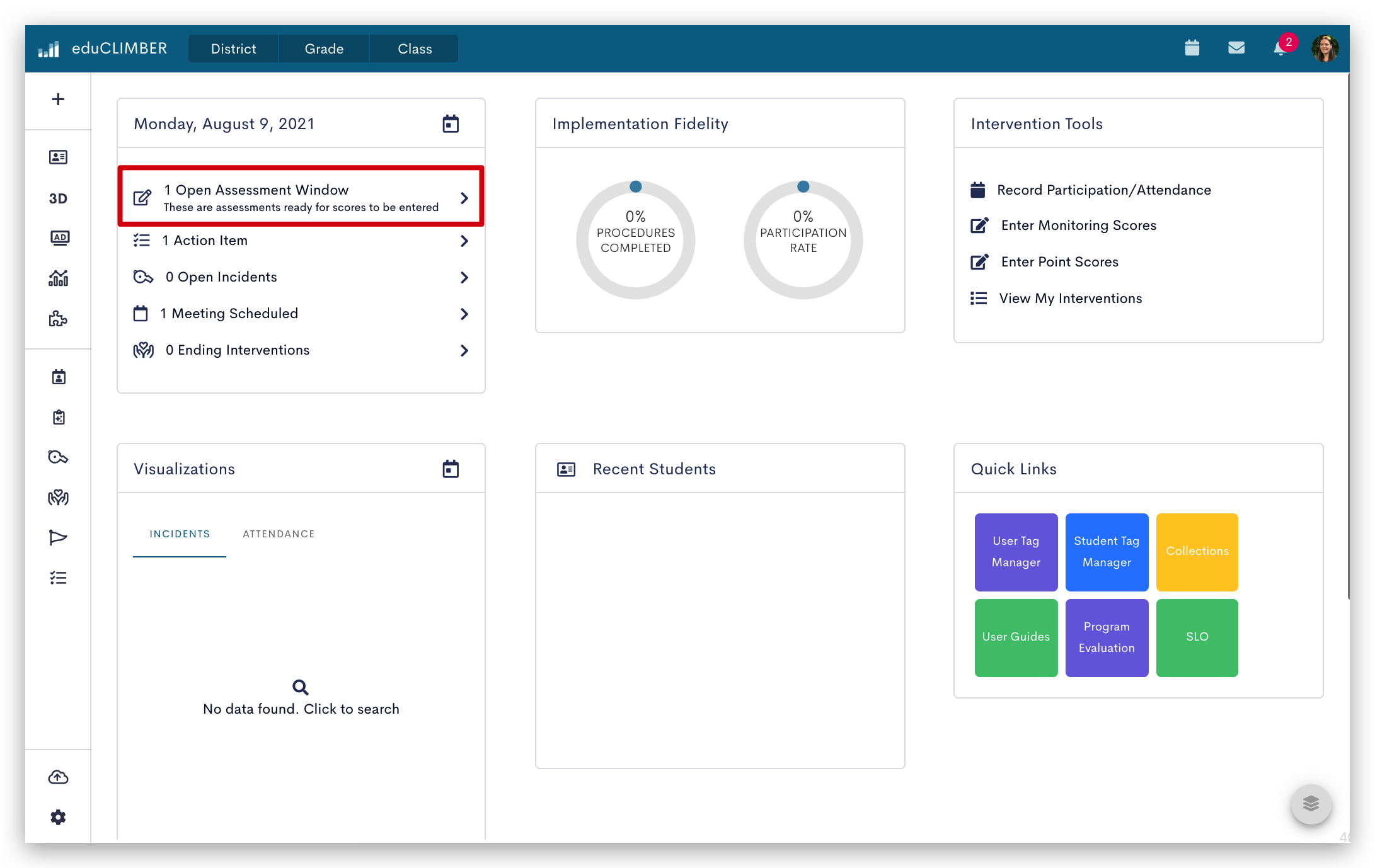Click the Record Participation/Attendance link
1375x868 pixels.
1104,188
